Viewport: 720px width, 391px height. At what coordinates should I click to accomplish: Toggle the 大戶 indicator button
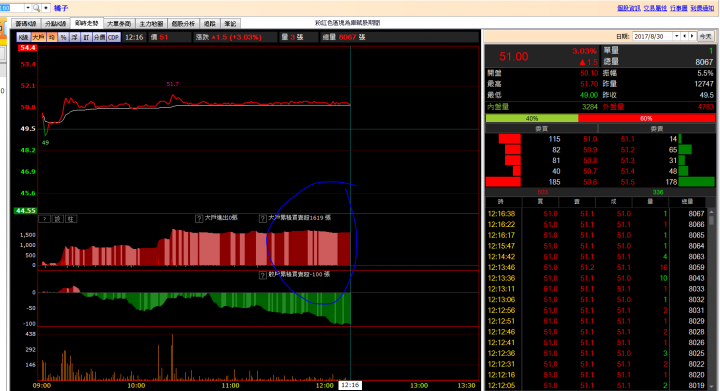click(x=39, y=37)
